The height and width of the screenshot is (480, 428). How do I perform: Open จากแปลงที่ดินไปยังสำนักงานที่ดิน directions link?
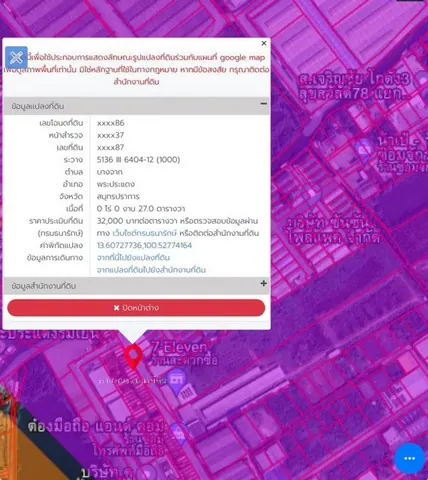151,270
